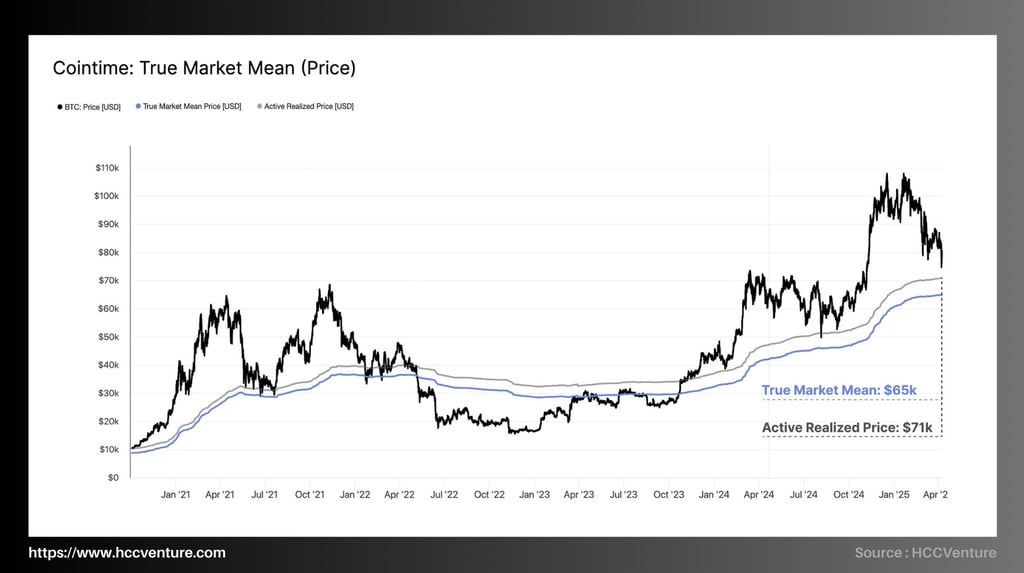This screenshot has height=573, width=1024.
Task: Toggle True Market Mean Price legend entry
Action: [188, 106]
